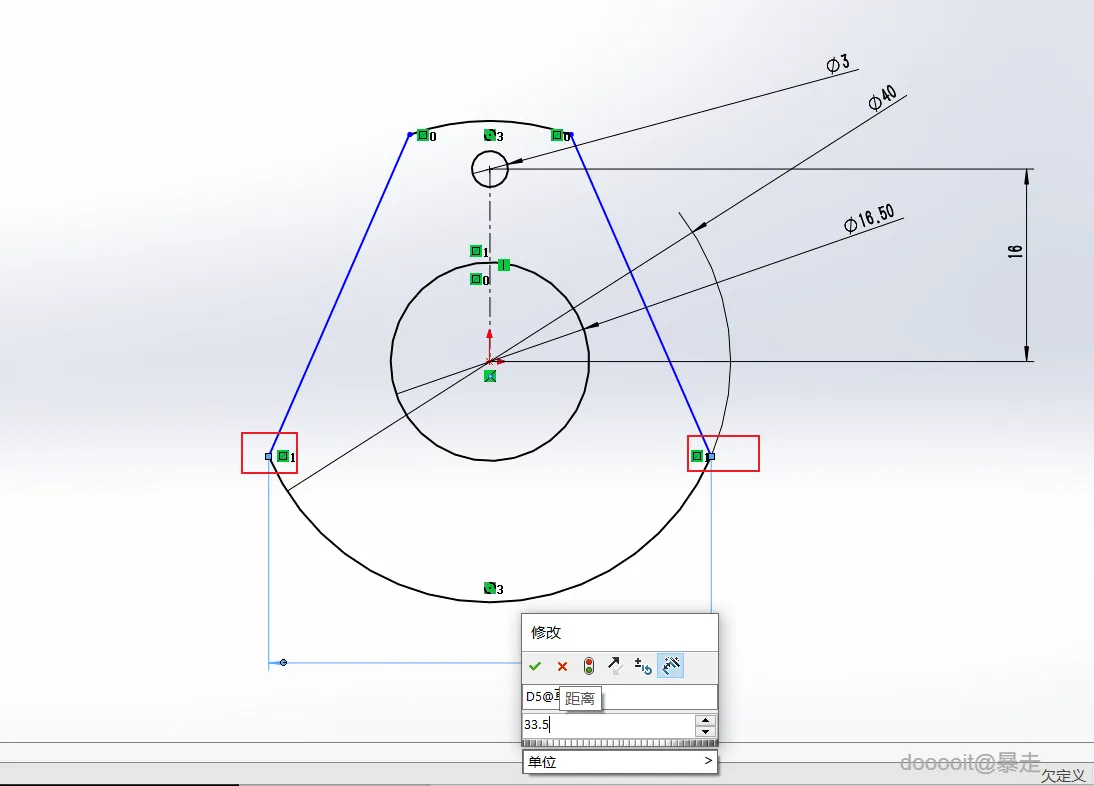Confirm the dimension with the green checkmark
This screenshot has height=786, width=1094.
[535, 666]
